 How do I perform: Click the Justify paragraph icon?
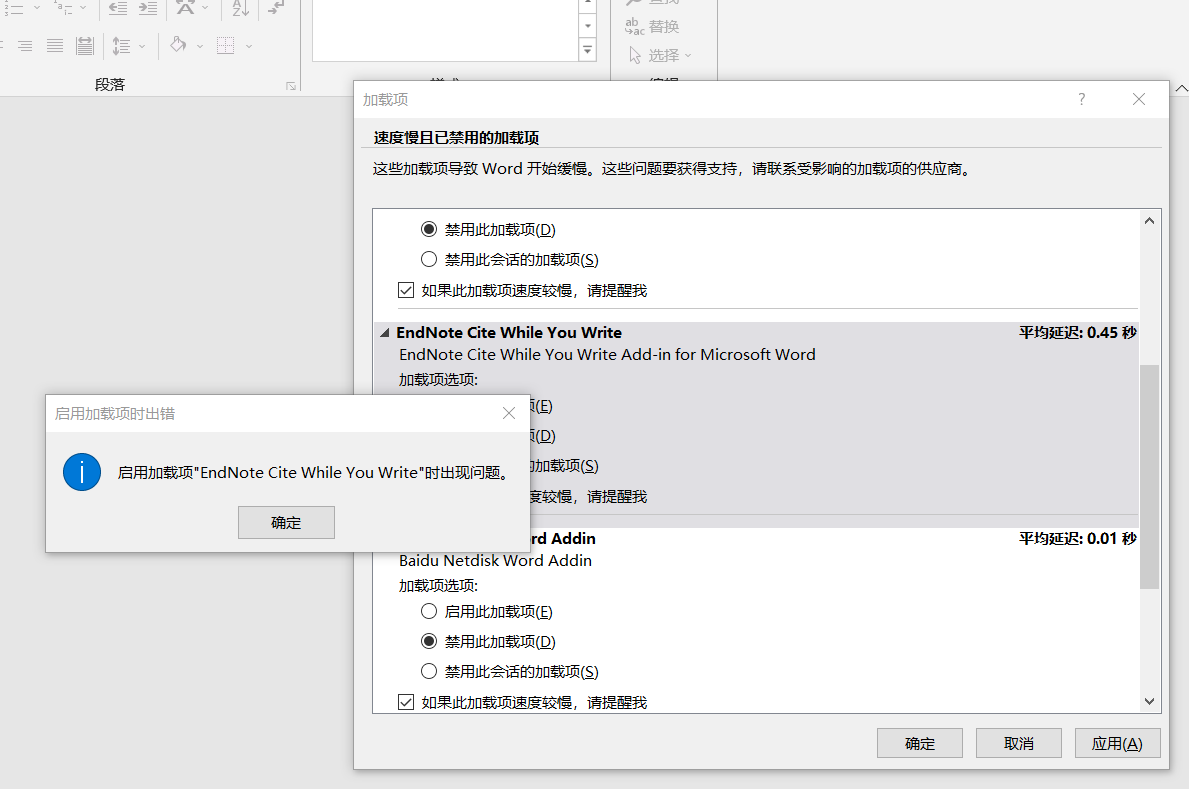(x=55, y=46)
